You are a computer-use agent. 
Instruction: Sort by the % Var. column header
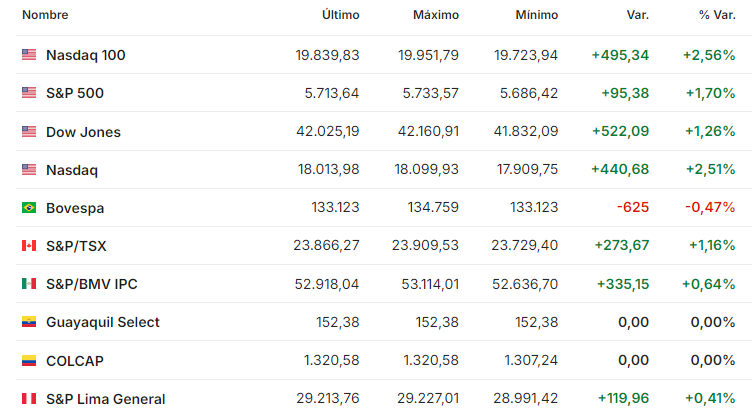[x=717, y=15]
